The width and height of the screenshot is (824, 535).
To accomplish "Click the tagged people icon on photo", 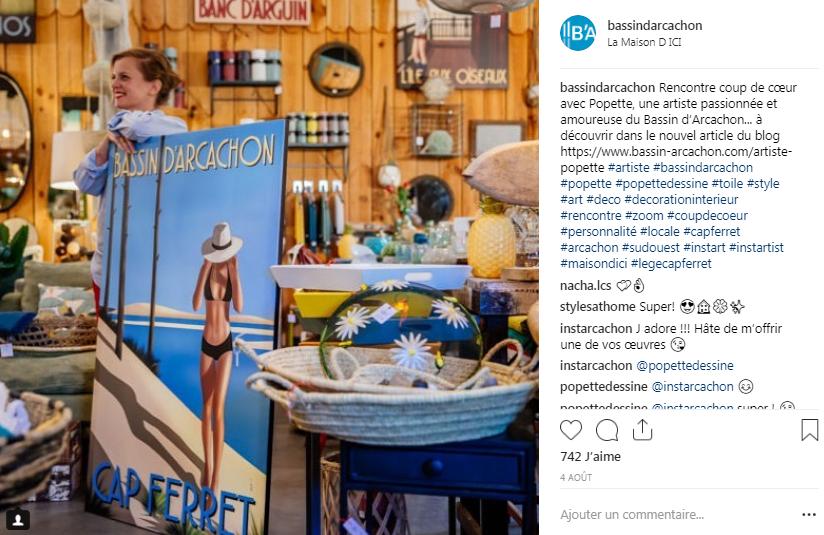I will [17, 519].
